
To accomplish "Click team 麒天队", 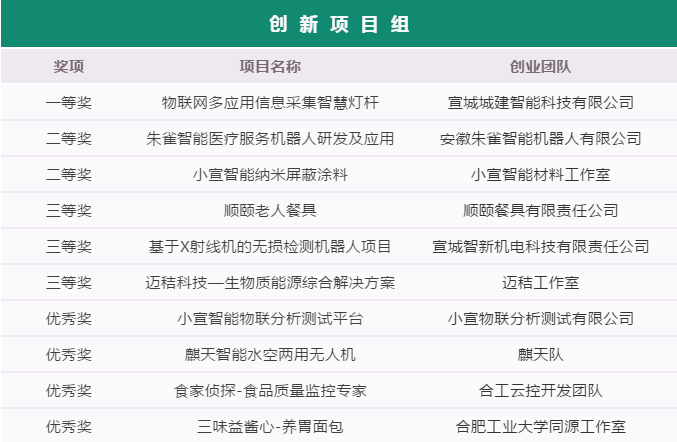I will pos(541,355).
